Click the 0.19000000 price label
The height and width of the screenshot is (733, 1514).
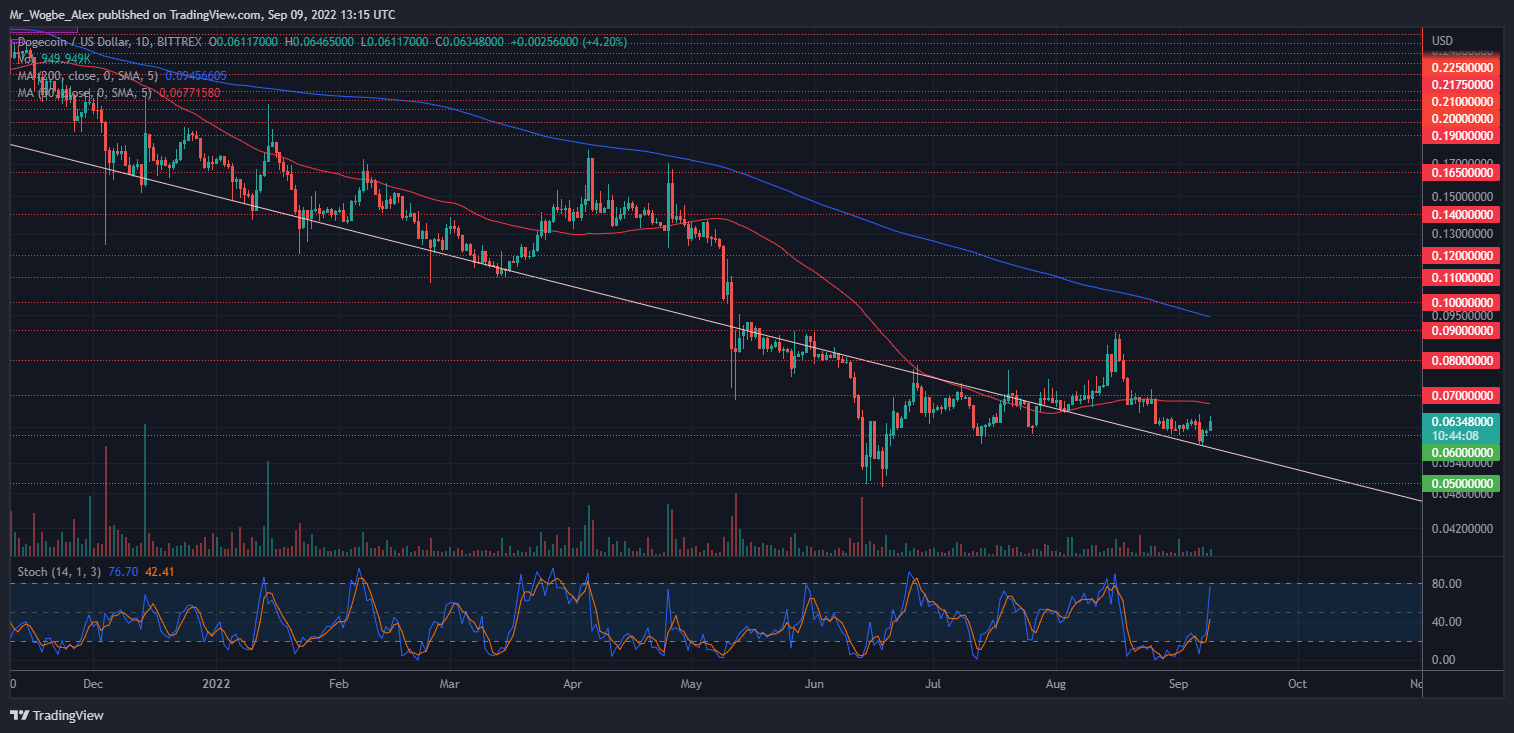(1463, 135)
